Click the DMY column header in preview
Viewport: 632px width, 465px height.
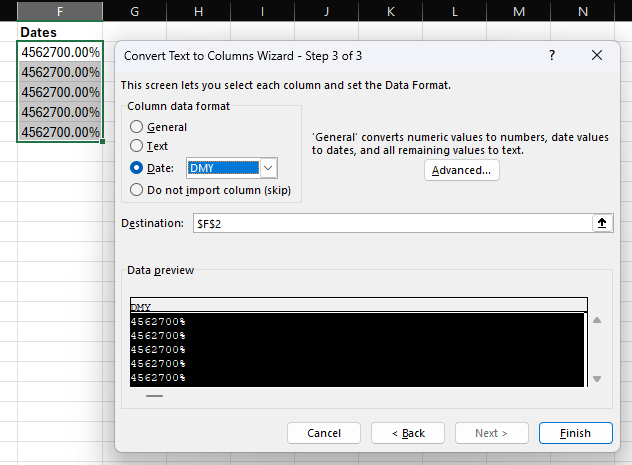click(x=358, y=307)
